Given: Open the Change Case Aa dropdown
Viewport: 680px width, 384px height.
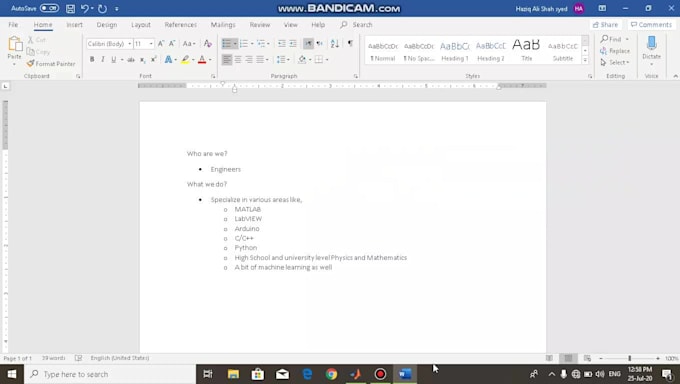Looking at the screenshot, I should (x=189, y=43).
